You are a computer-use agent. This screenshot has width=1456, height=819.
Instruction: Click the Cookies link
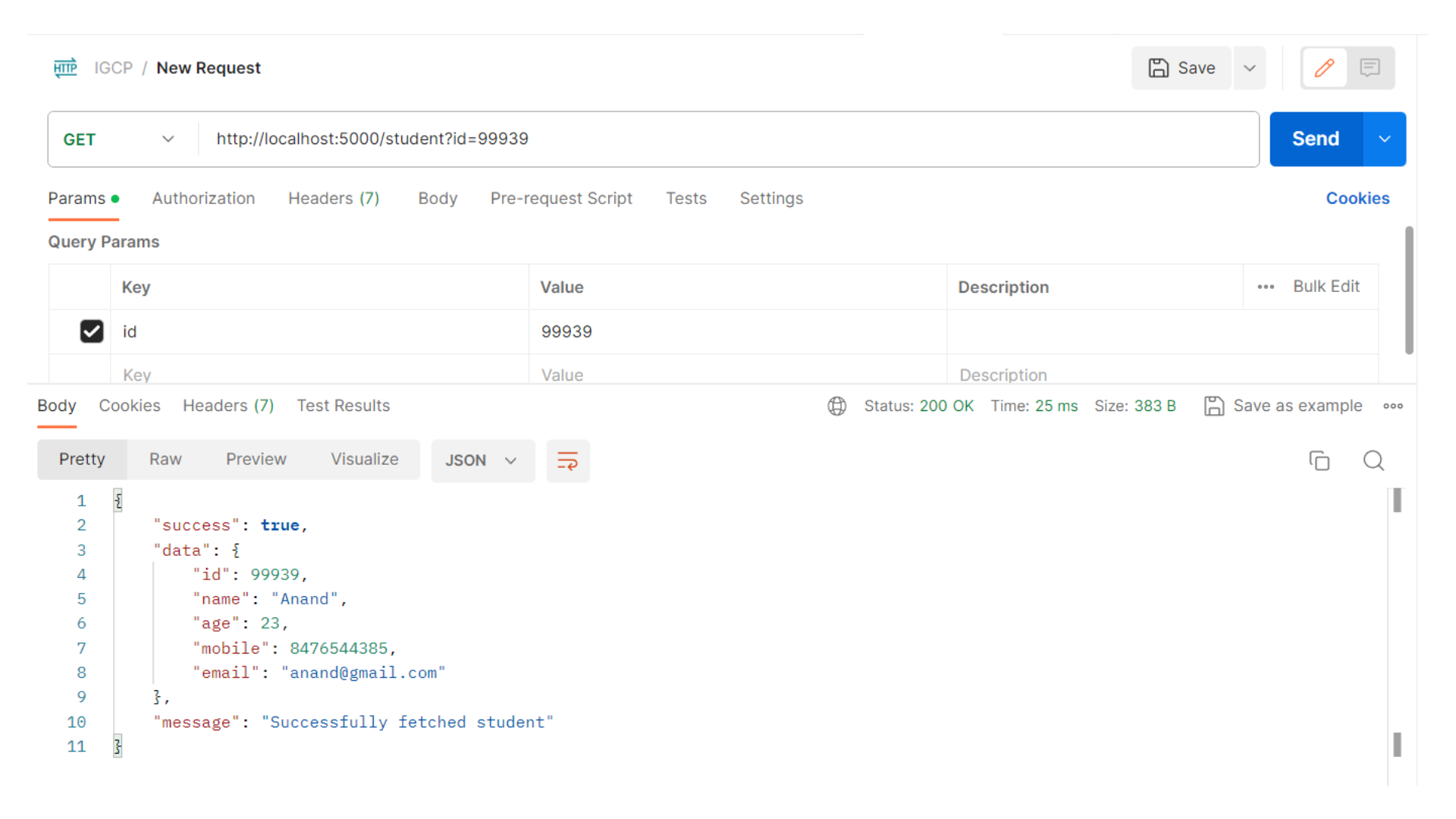point(1358,198)
